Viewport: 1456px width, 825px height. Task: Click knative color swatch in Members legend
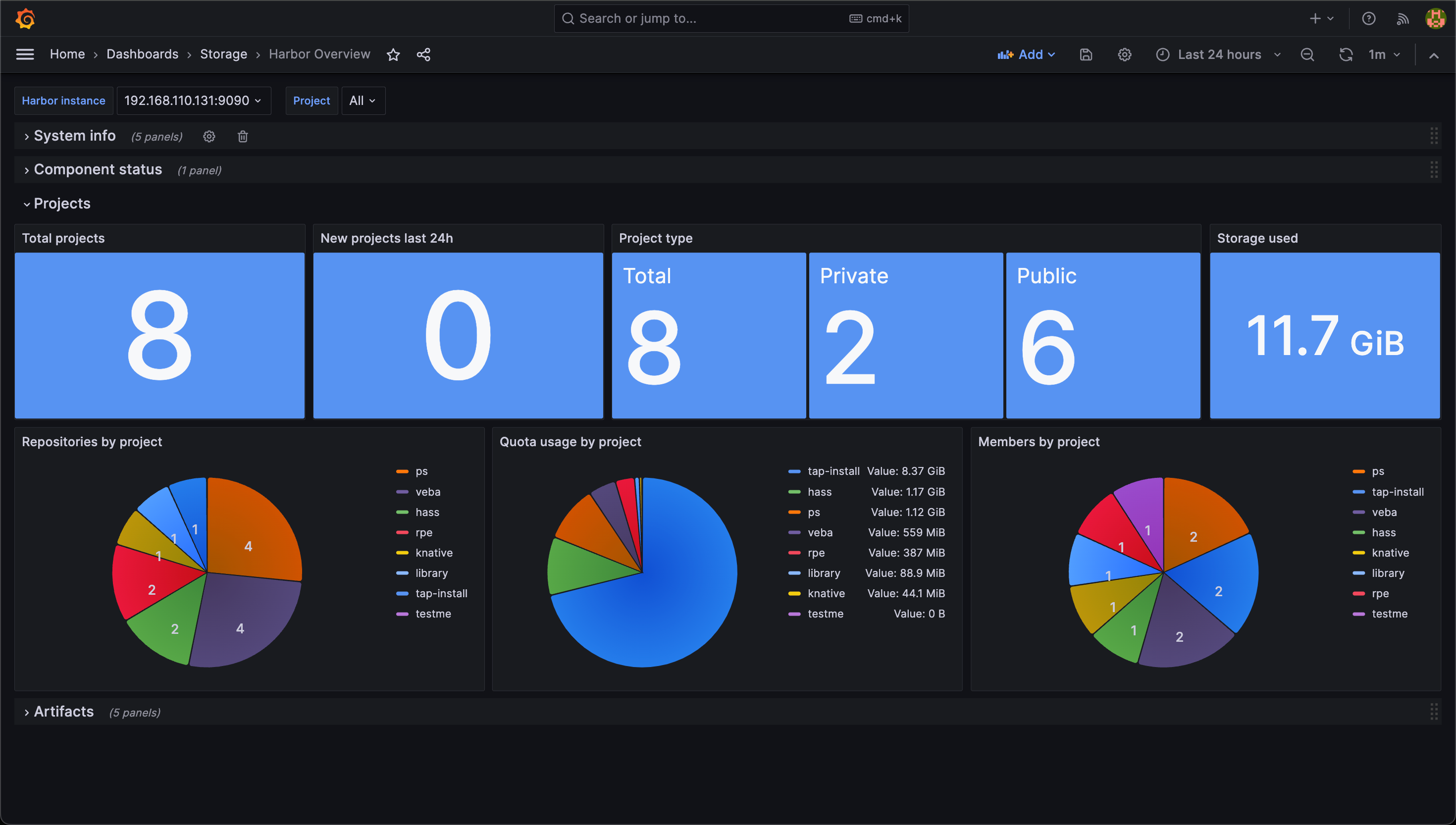[1358, 553]
